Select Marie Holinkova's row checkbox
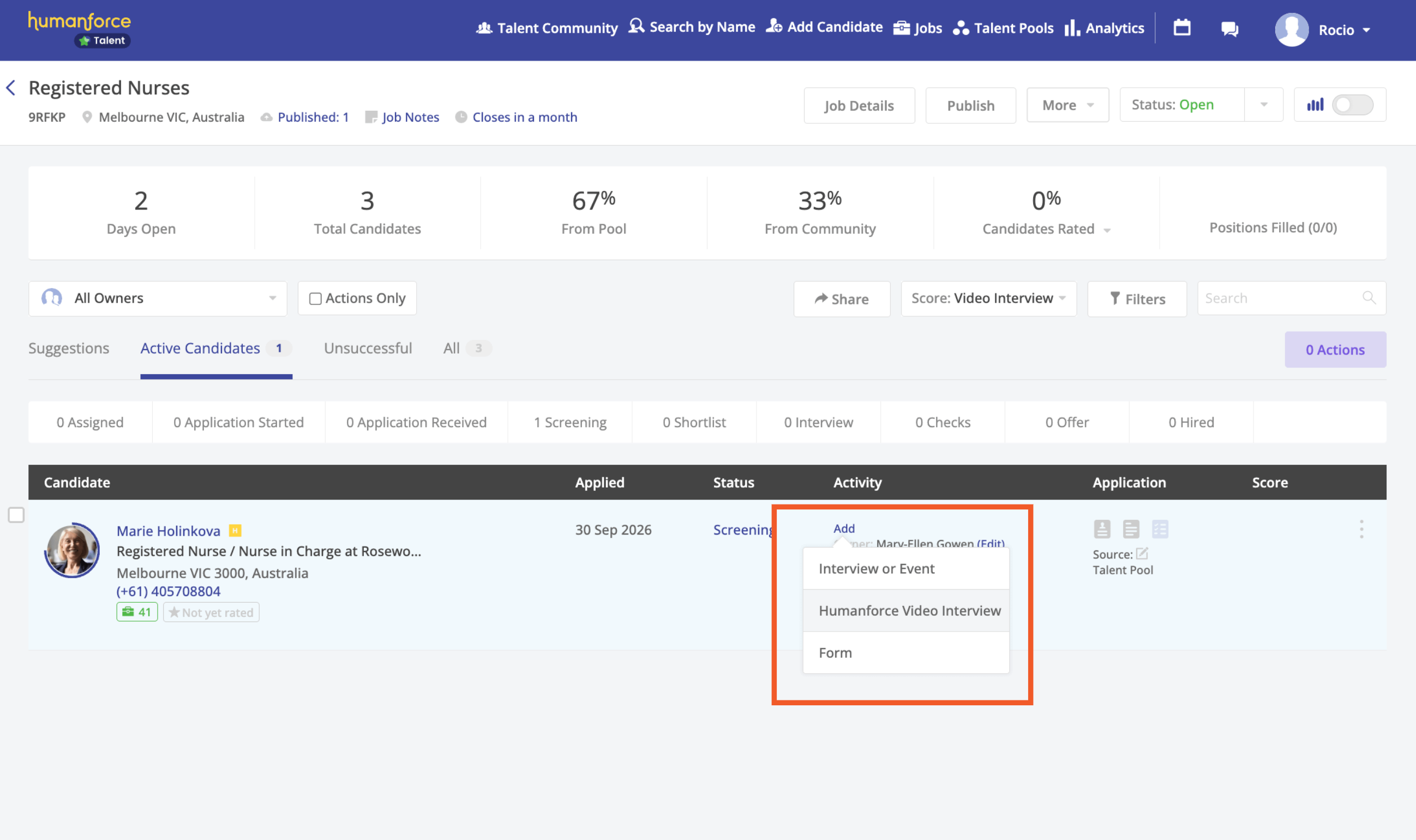Screen dimensions: 1416x840 point(16,514)
